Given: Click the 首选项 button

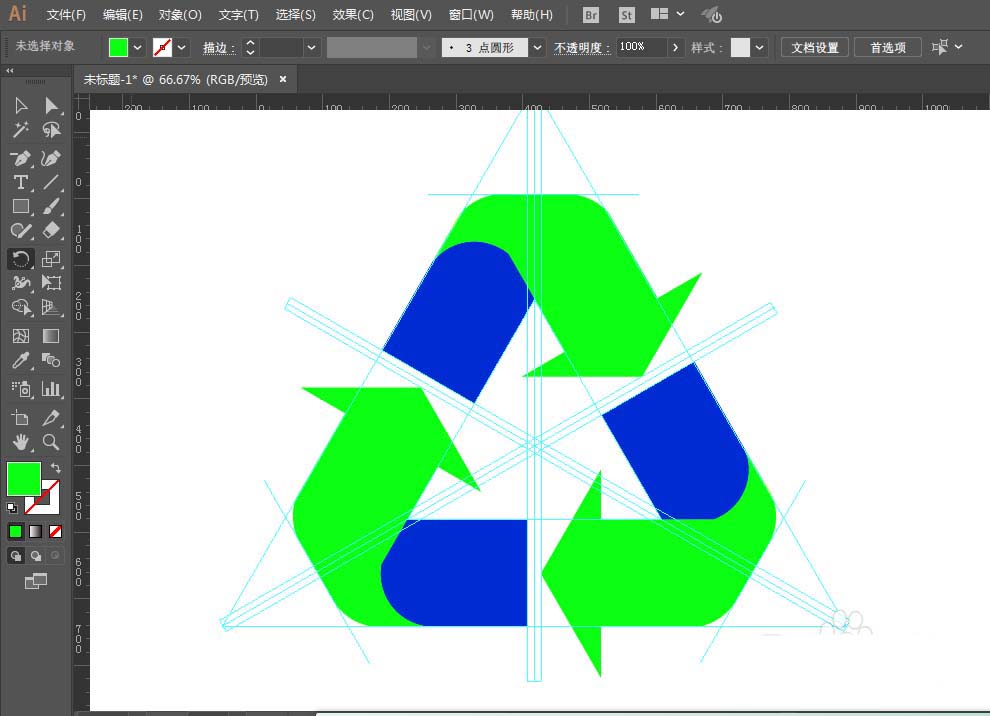Looking at the screenshot, I should (x=888, y=47).
